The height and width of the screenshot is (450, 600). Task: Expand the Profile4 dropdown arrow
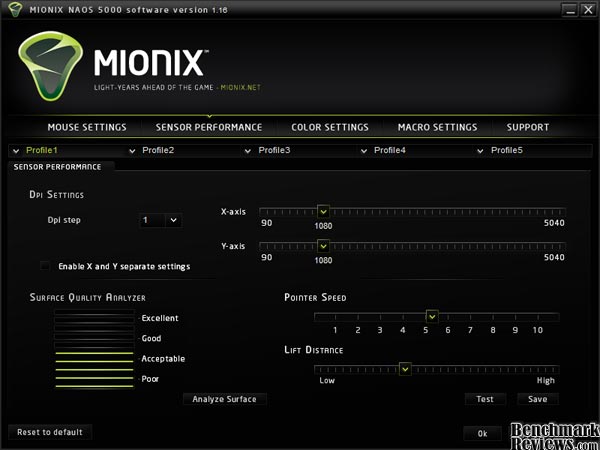coord(364,151)
